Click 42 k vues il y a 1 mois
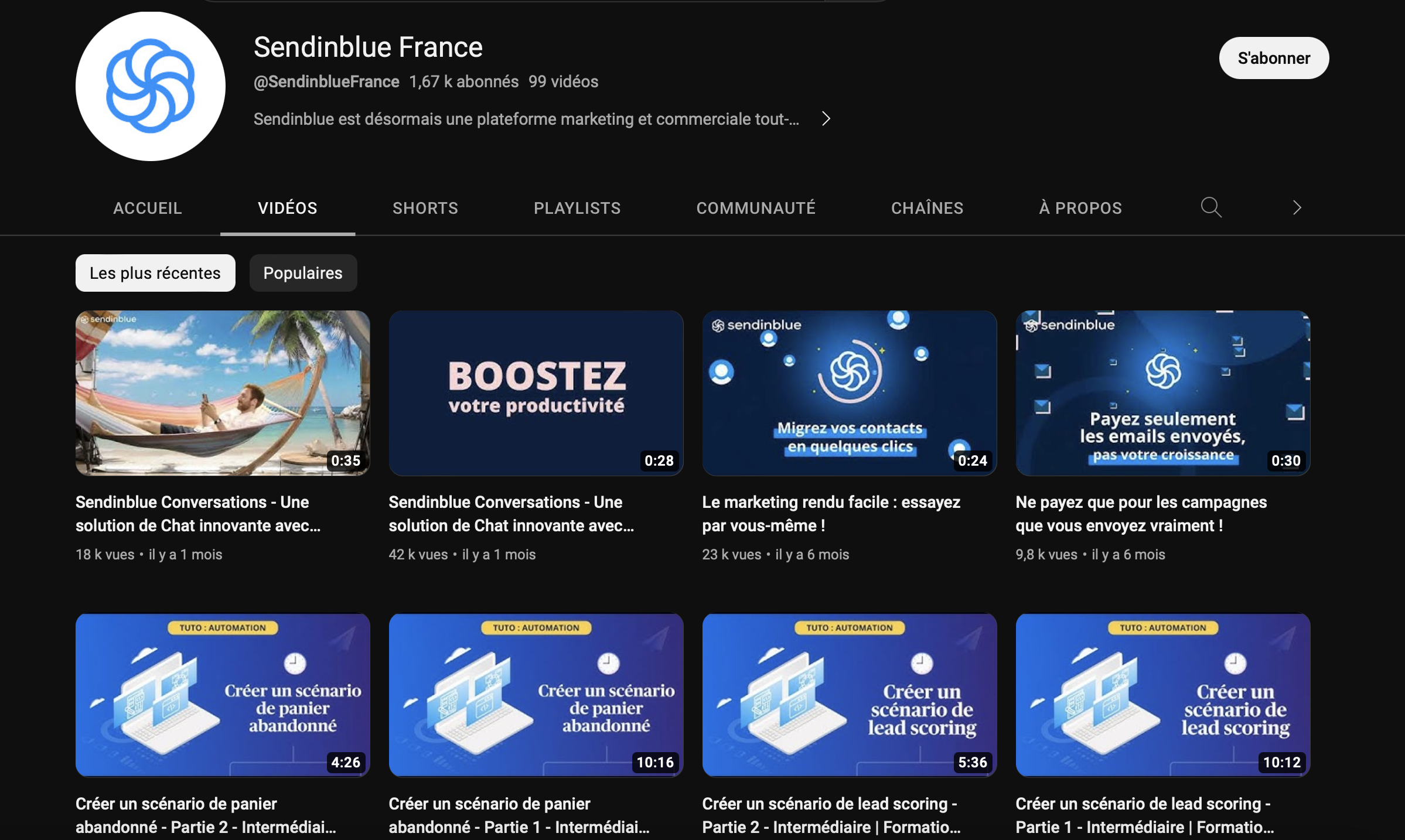Screen dimensions: 1405x840 coord(462,554)
